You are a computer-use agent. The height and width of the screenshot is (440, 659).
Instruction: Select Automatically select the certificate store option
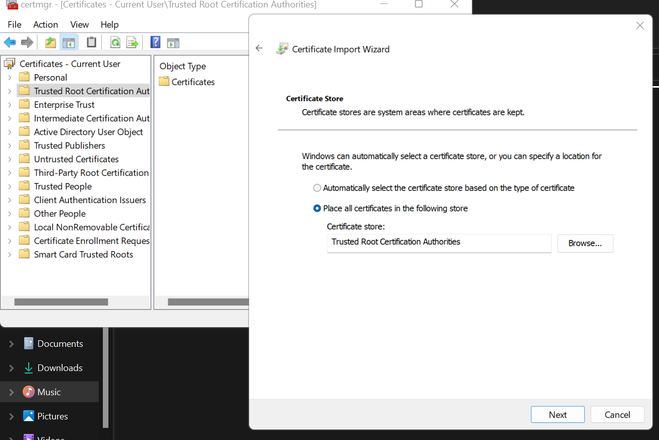[317, 188]
